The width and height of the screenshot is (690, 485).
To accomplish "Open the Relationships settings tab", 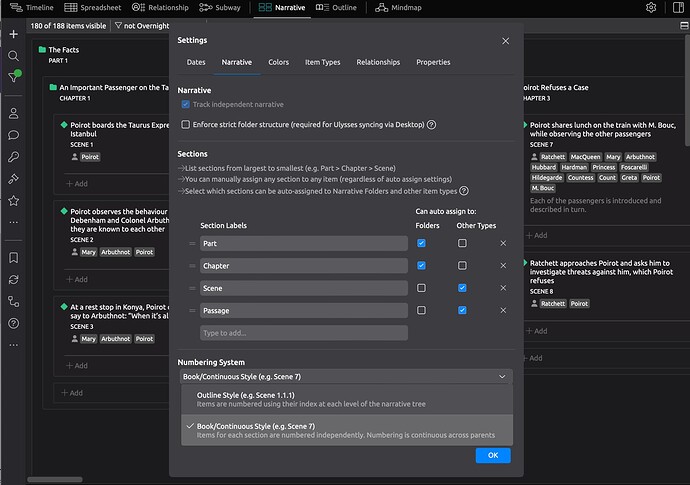I will tap(378, 62).
